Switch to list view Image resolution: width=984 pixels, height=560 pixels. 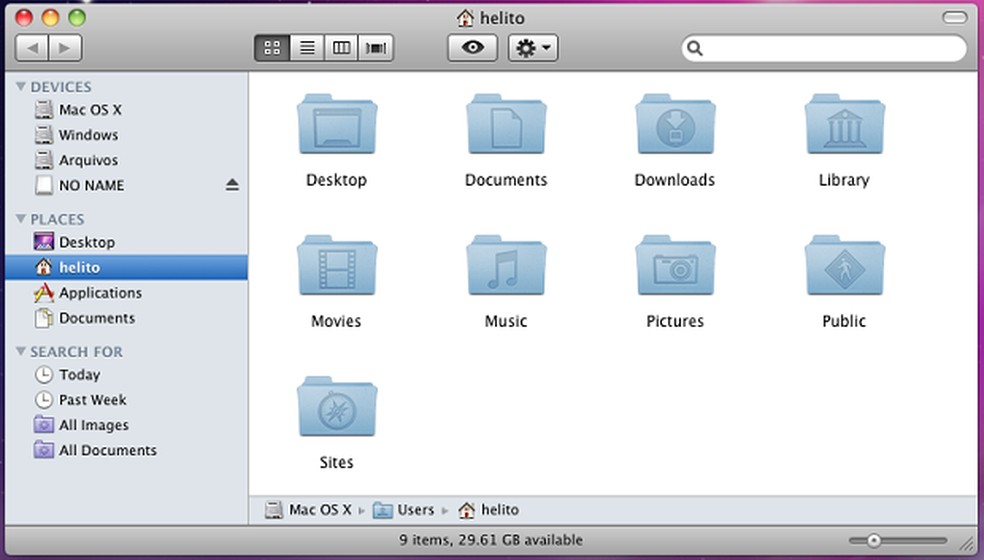coord(307,48)
